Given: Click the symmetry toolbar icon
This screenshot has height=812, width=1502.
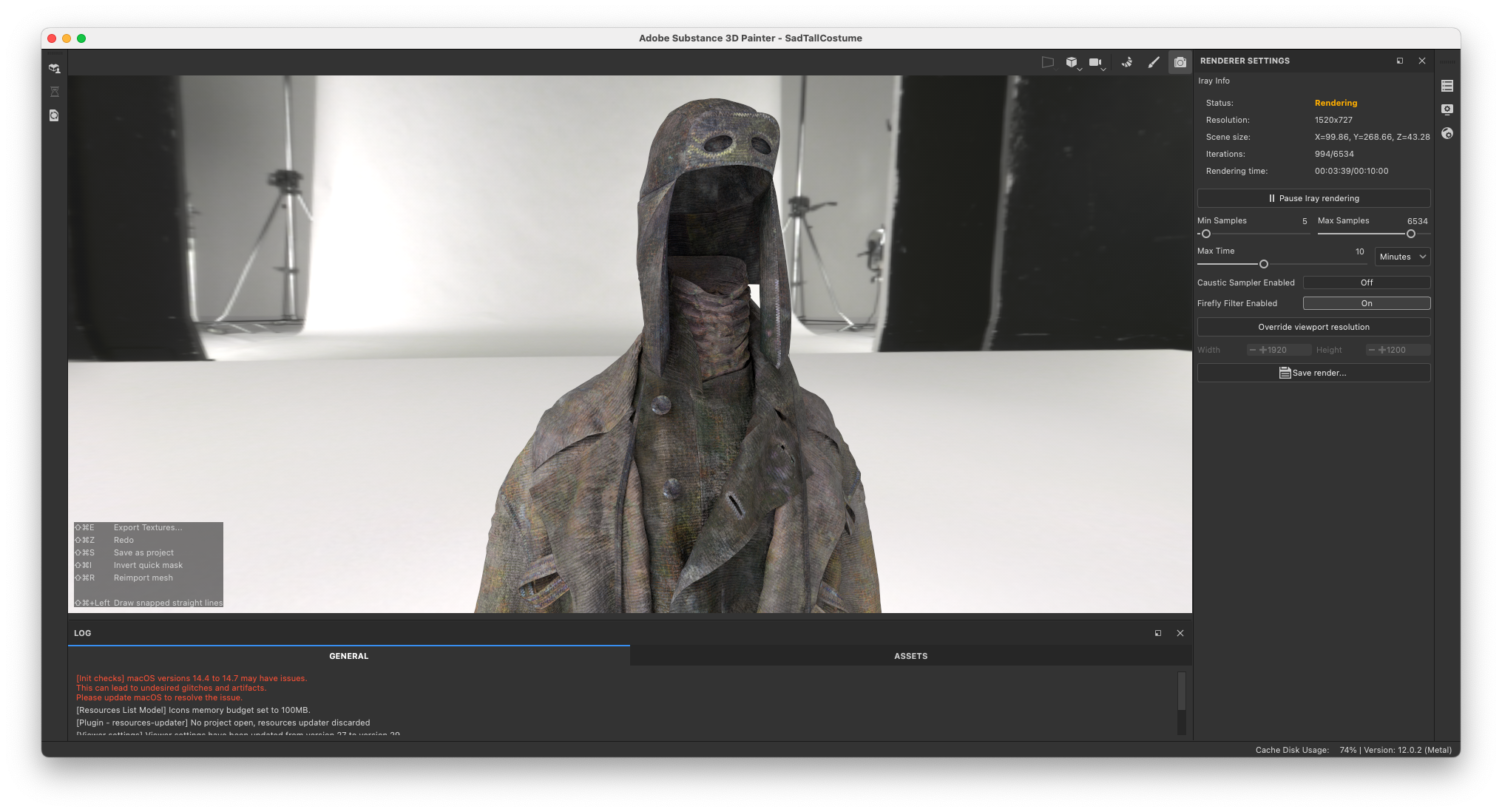Looking at the screenshot, I should click(1126, 63).
